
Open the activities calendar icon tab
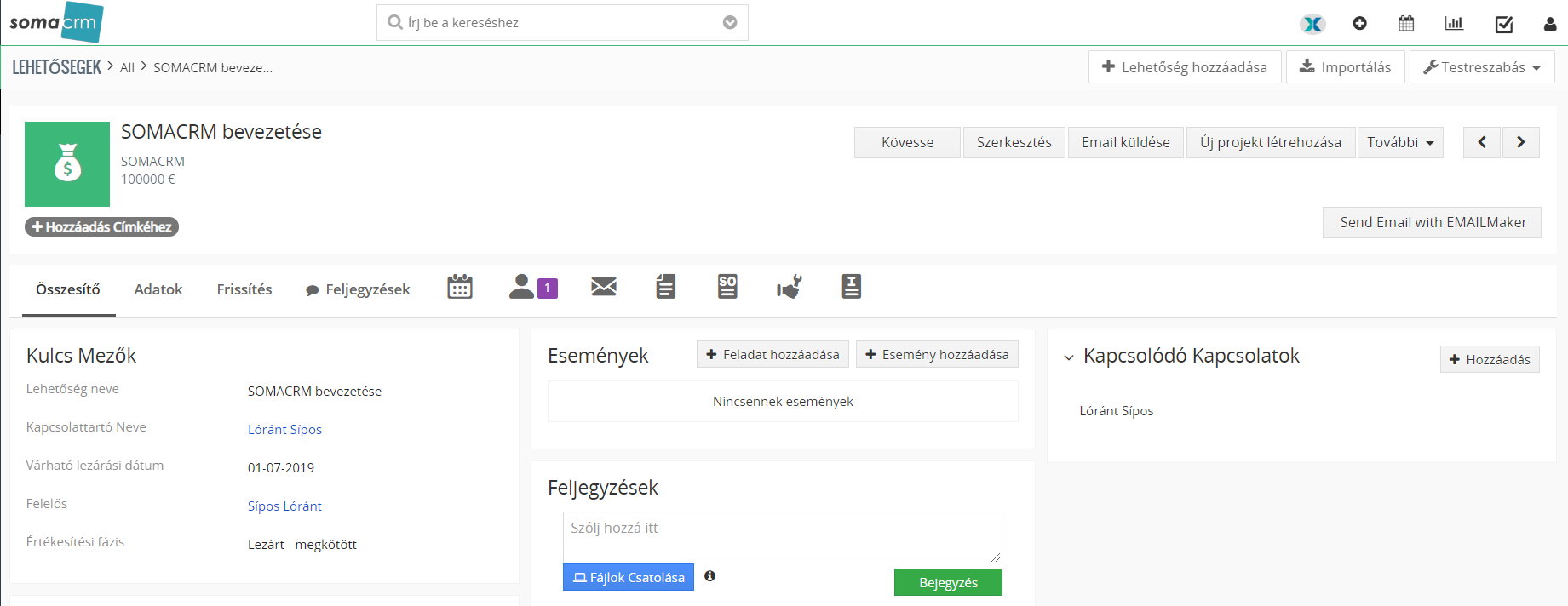[460, 287]
